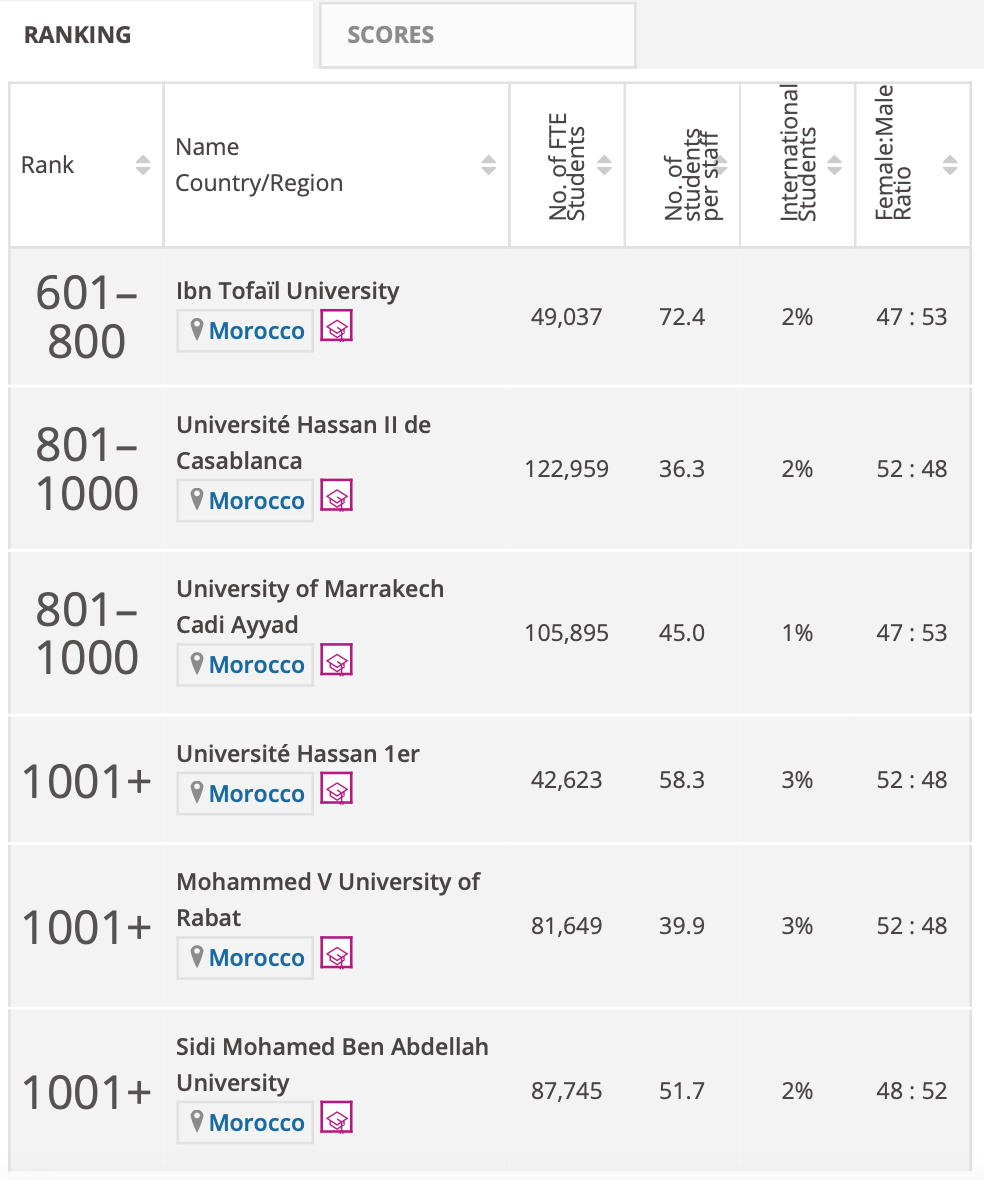984x1180 pixels.
Task: Sort by International Students column
Action: point(835,165)
